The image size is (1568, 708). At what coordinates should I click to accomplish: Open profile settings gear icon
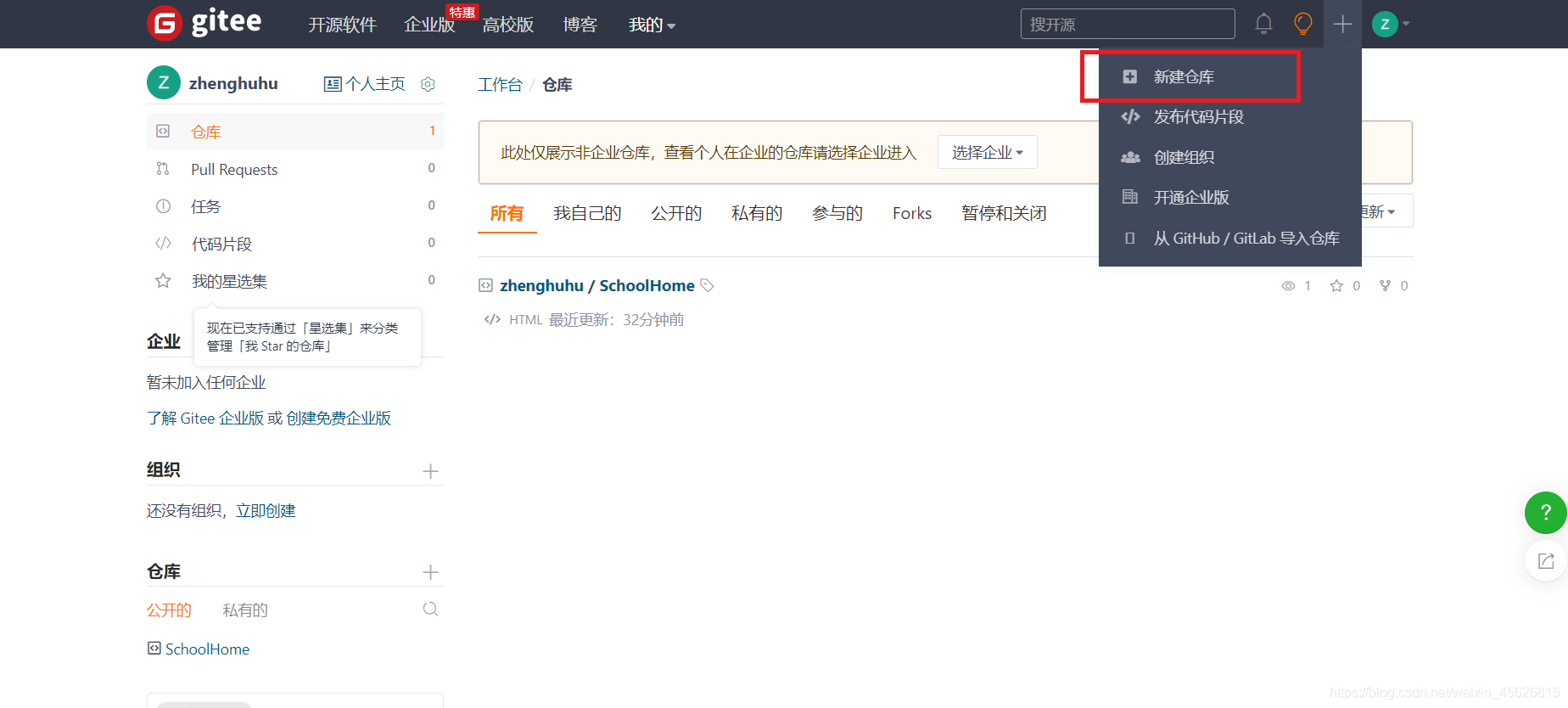428,84
